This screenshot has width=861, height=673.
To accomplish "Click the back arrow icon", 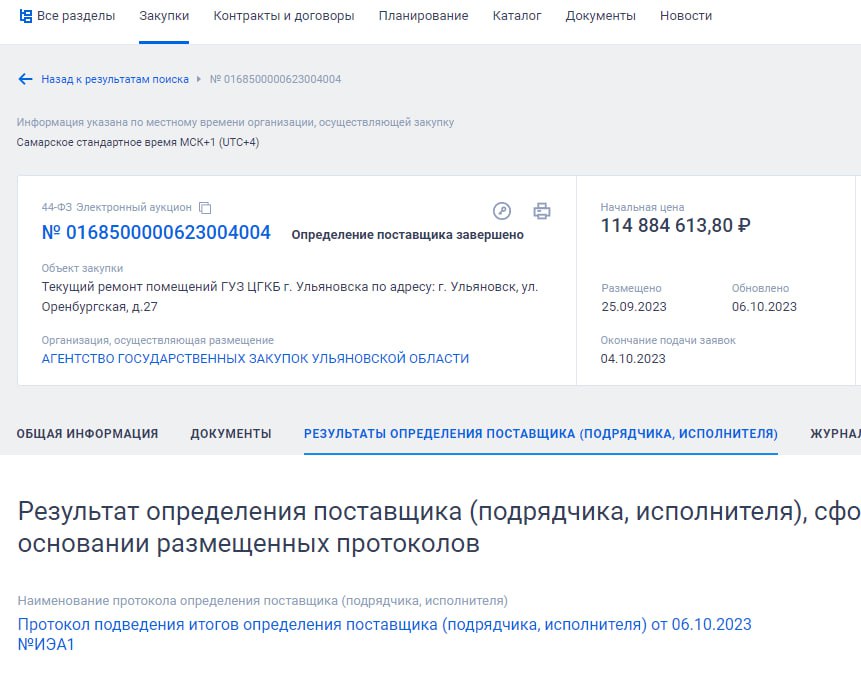I will click(26, 79).
